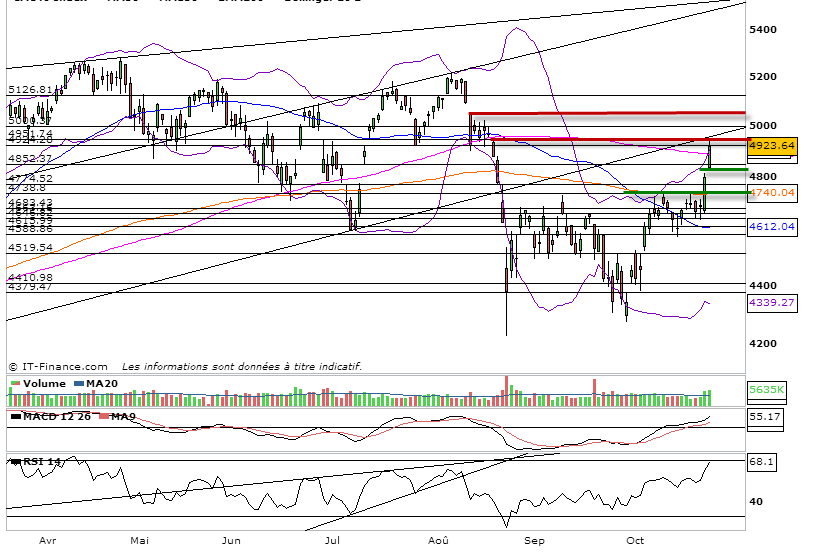This screenshot has width=817, height=555.
Task: Click the 4923.64 current price label
Action: pyautogui.click(x=772, y=146)
